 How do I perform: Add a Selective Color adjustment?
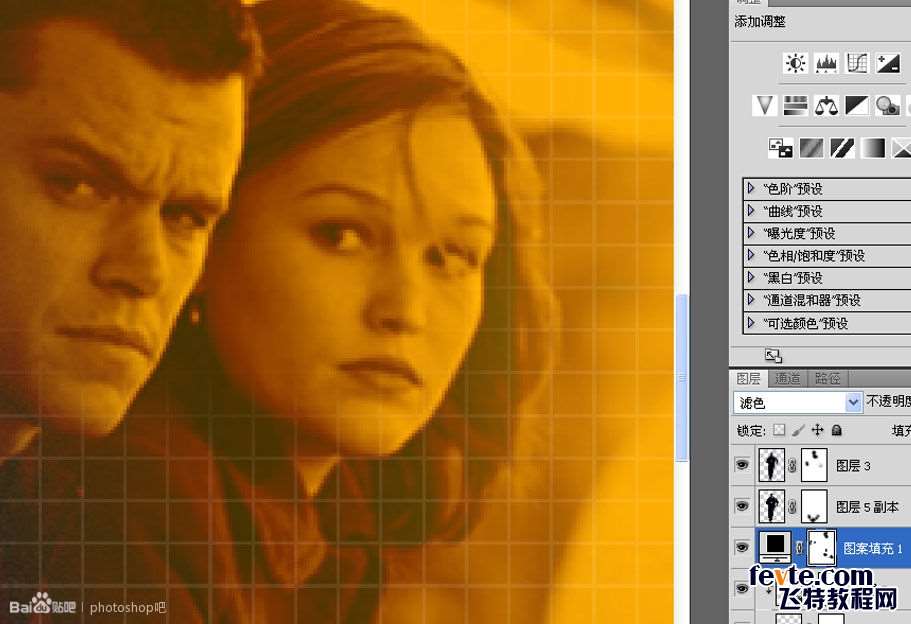pos(902,148)
